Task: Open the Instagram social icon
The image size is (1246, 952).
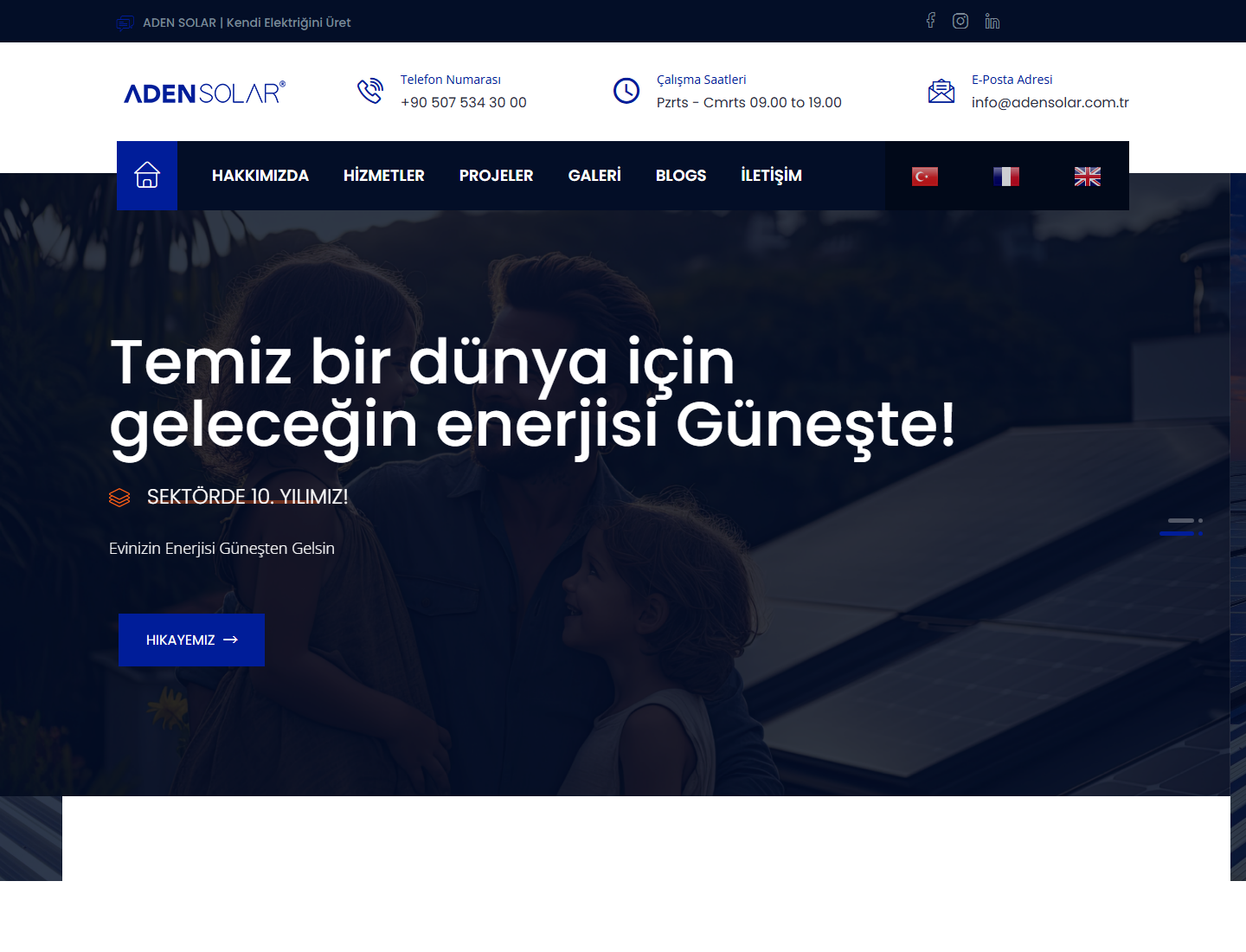Action: click(x=960, y=21)
